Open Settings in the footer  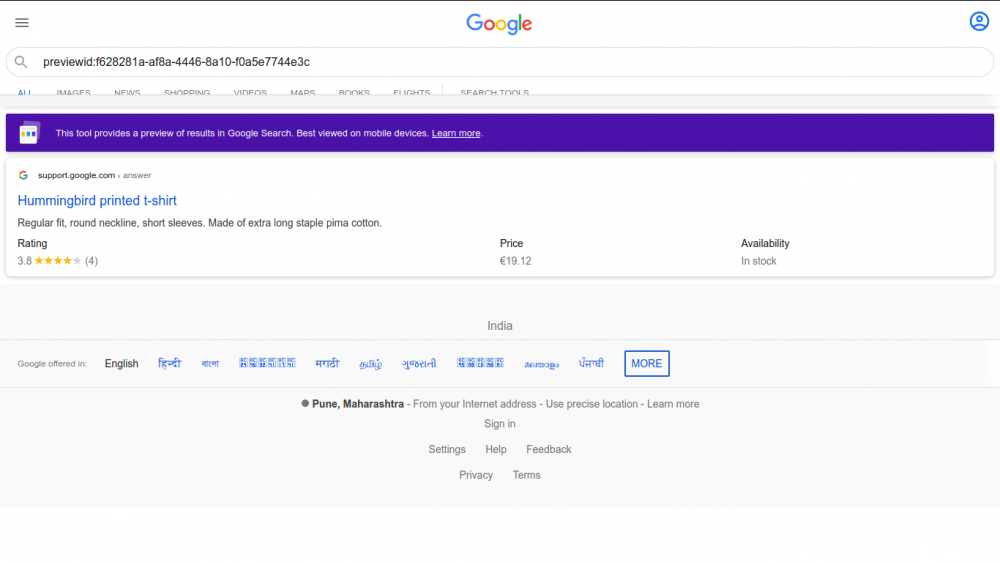pyautogui.click(x=447, y=450)
